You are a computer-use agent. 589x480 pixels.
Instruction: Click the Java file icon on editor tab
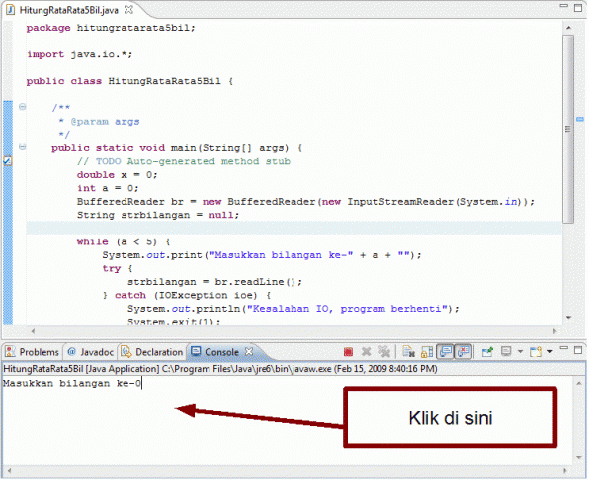pyautogui.click(x=11, y=10)
